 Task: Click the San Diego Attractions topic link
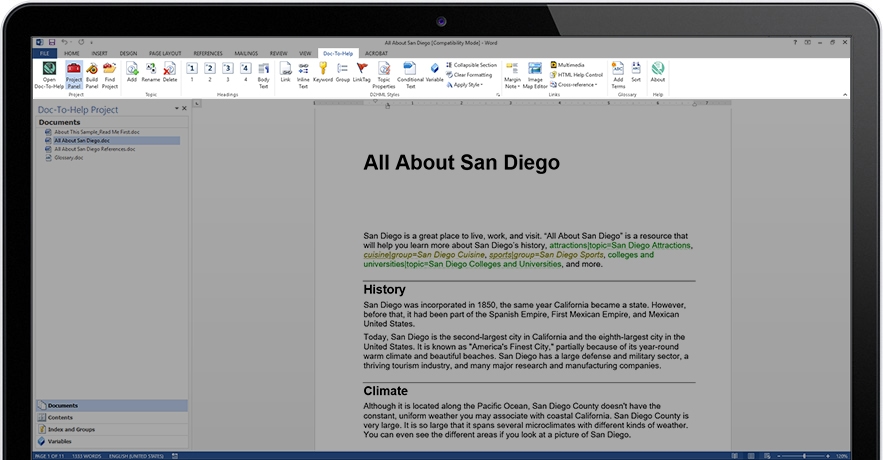pyautogui.click(x=620, y=245)
